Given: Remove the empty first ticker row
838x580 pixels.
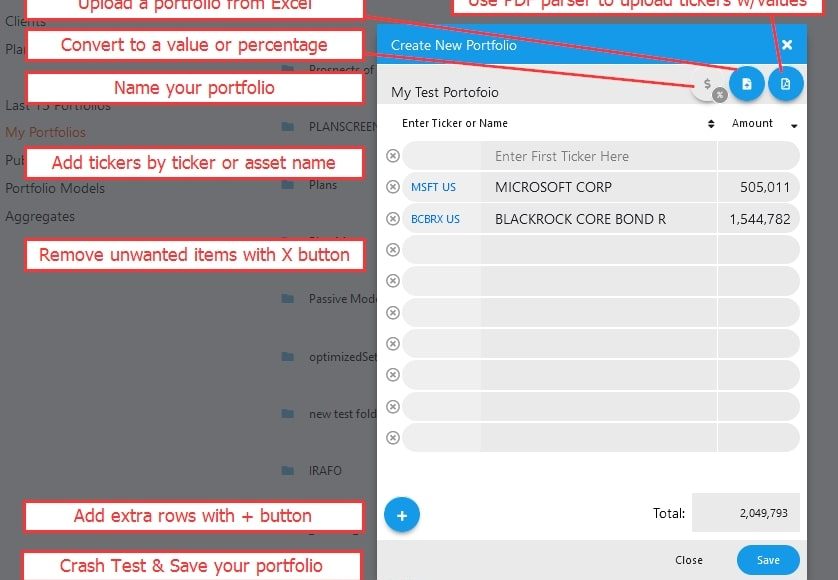Looking at the screenshot, I should coord(393,156).
